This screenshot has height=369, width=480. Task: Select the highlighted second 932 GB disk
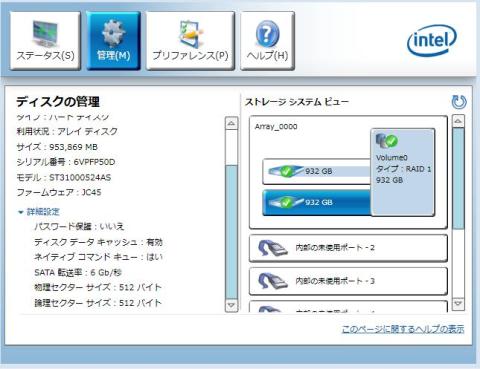(317, 202)
